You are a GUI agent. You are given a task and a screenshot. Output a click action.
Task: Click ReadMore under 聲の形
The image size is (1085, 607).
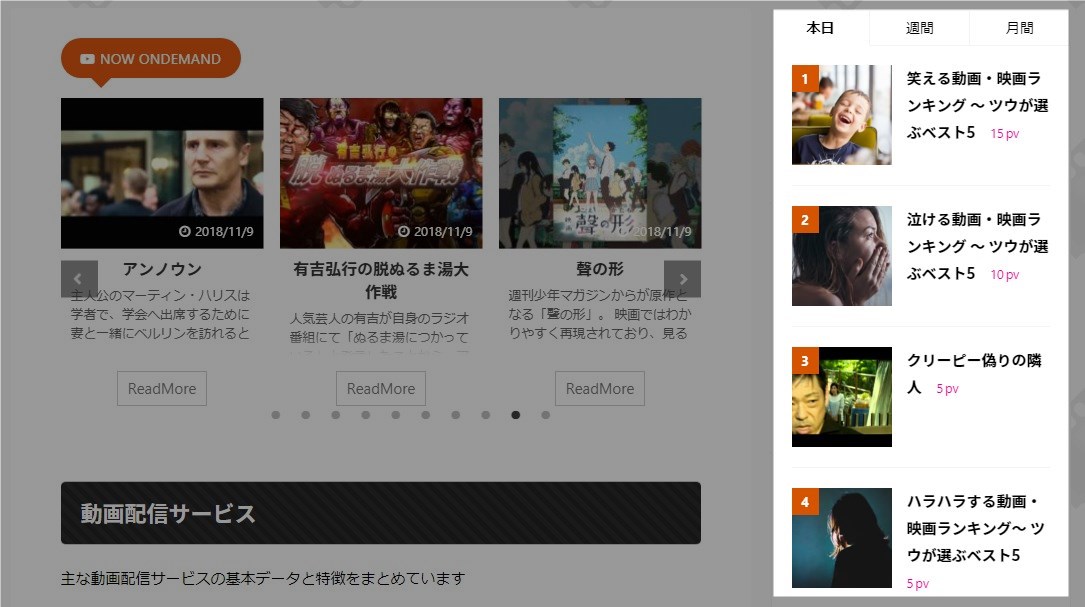click(600, 388)
